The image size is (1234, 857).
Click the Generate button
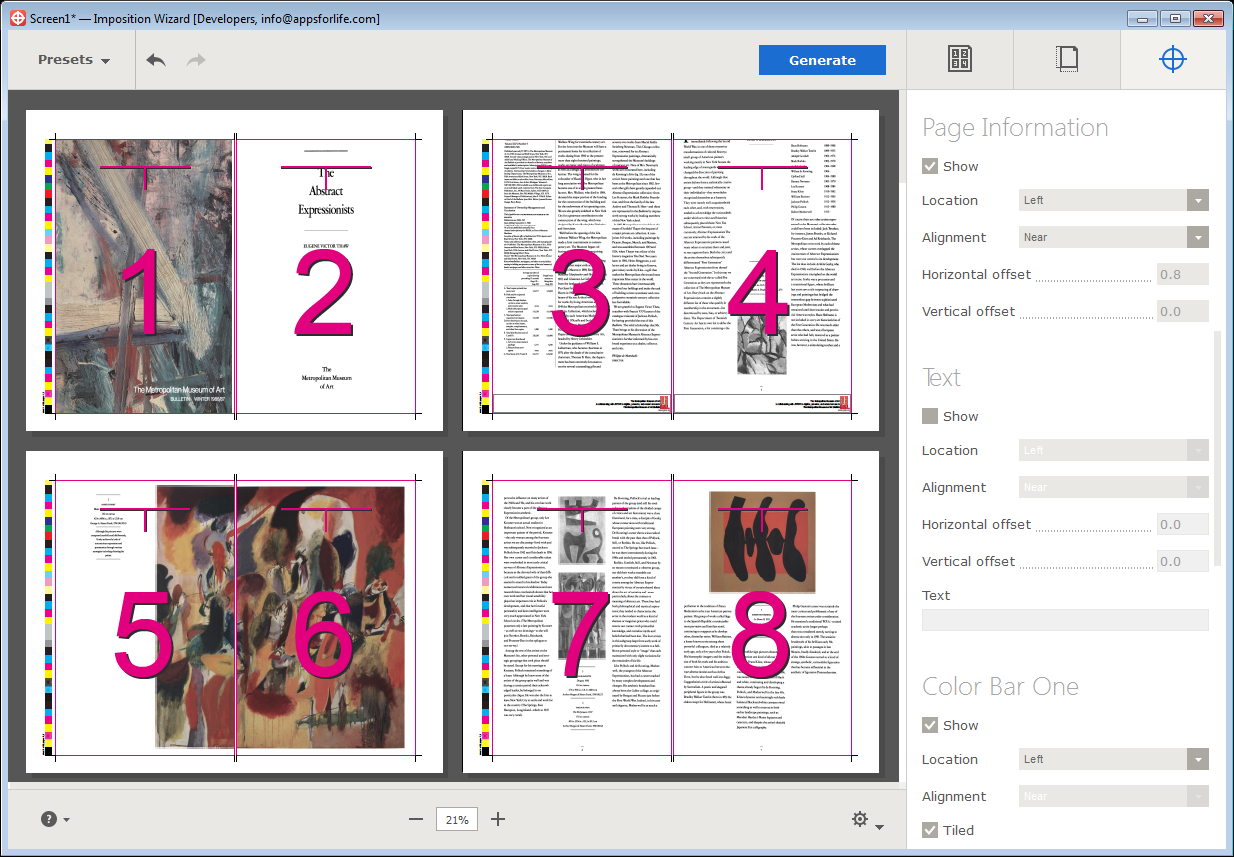click(x=822, y=60)
